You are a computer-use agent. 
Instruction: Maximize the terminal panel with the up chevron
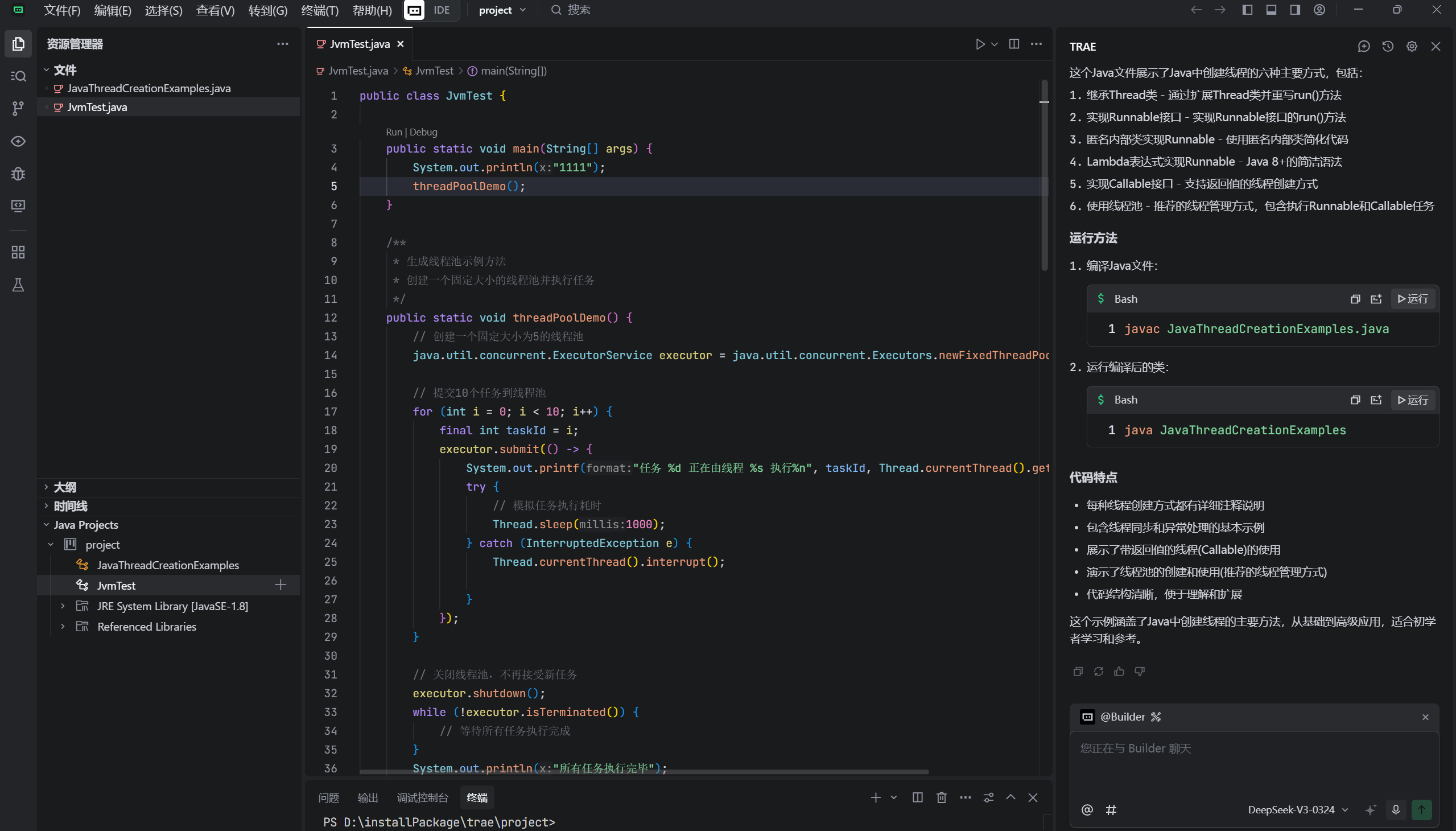click(x=1010, y=797)
